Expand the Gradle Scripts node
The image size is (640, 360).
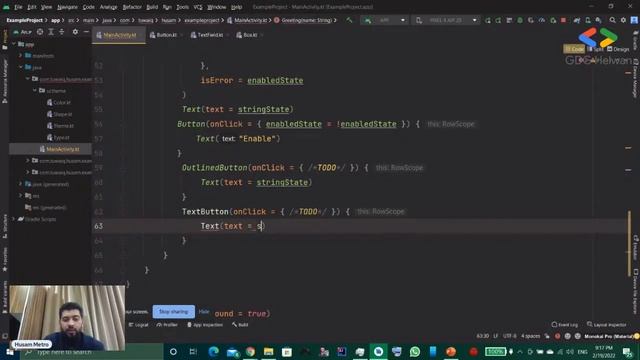click(14, 219)
